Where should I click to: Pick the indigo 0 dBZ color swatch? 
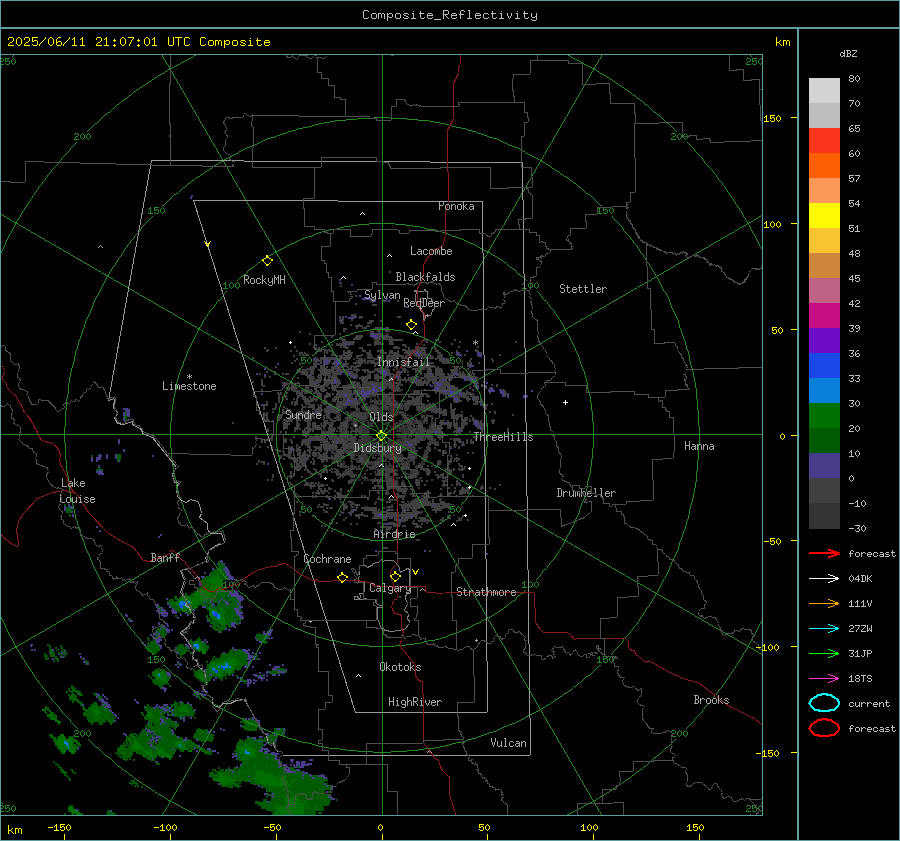(x=824, y=466)
